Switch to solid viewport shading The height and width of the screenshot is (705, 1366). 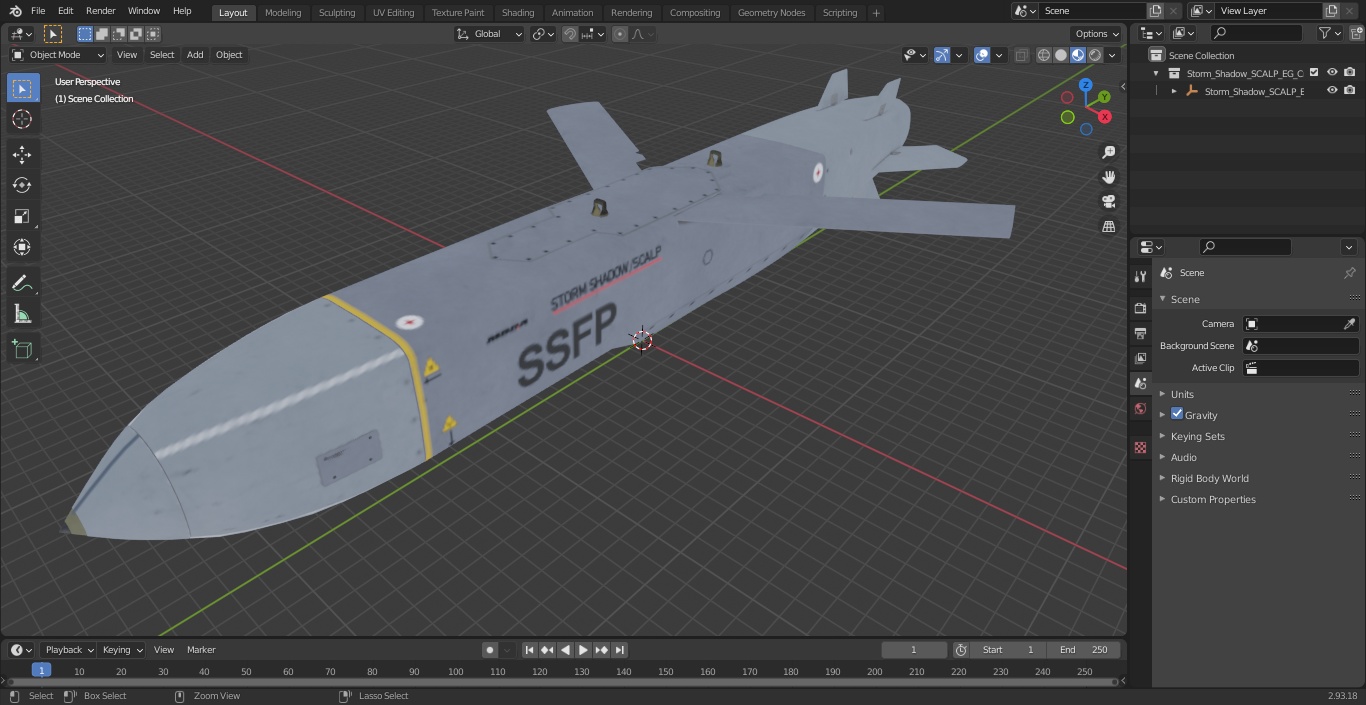1061,55
